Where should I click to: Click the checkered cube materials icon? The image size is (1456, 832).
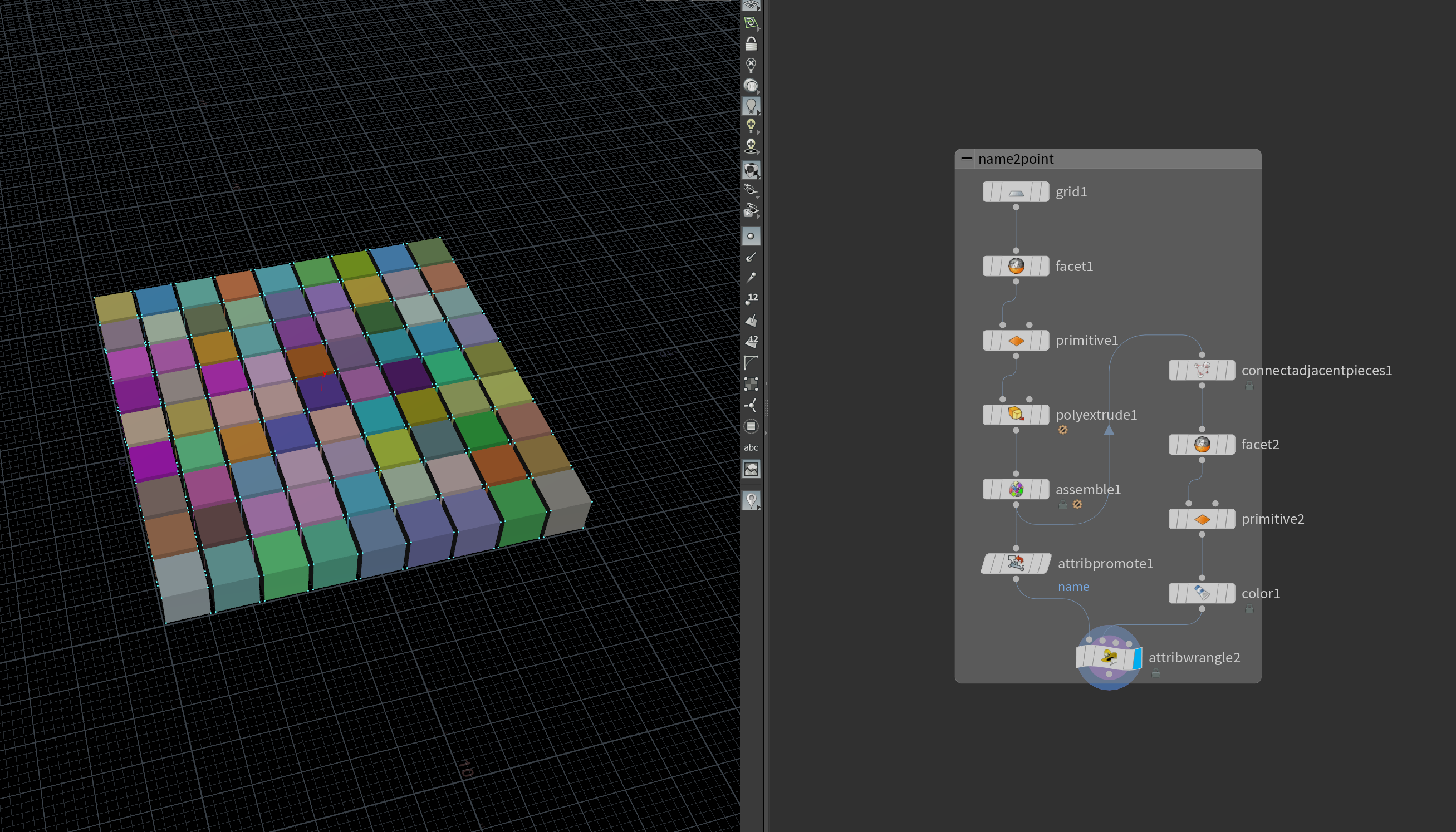[x=751, y=170]
